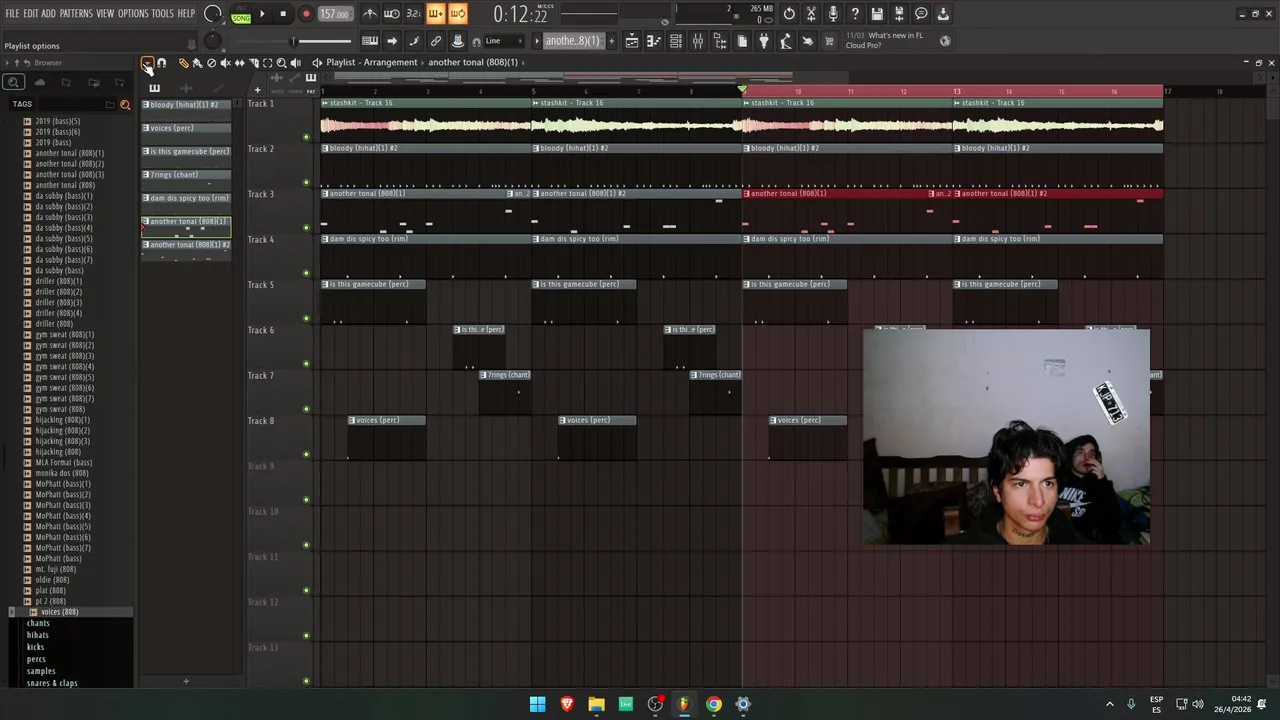Select '7rings (chant)' pattern in picker
This screenshot has width=1280, height=720.
(186, 174)
